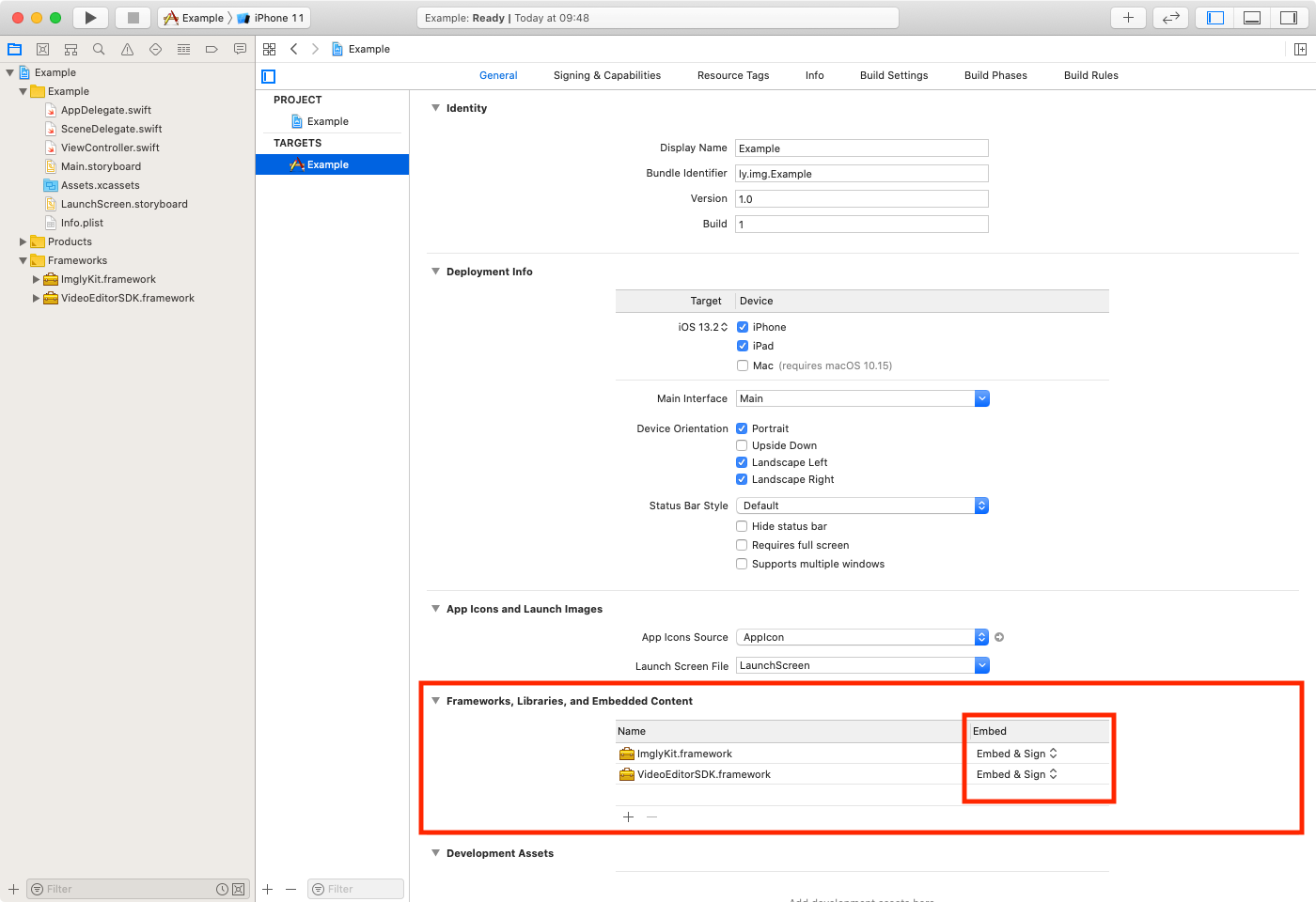The height and width of the screenshot is (902, 1316).
Task: Click the Bundle Identifier field
Action: click(862, 173)
